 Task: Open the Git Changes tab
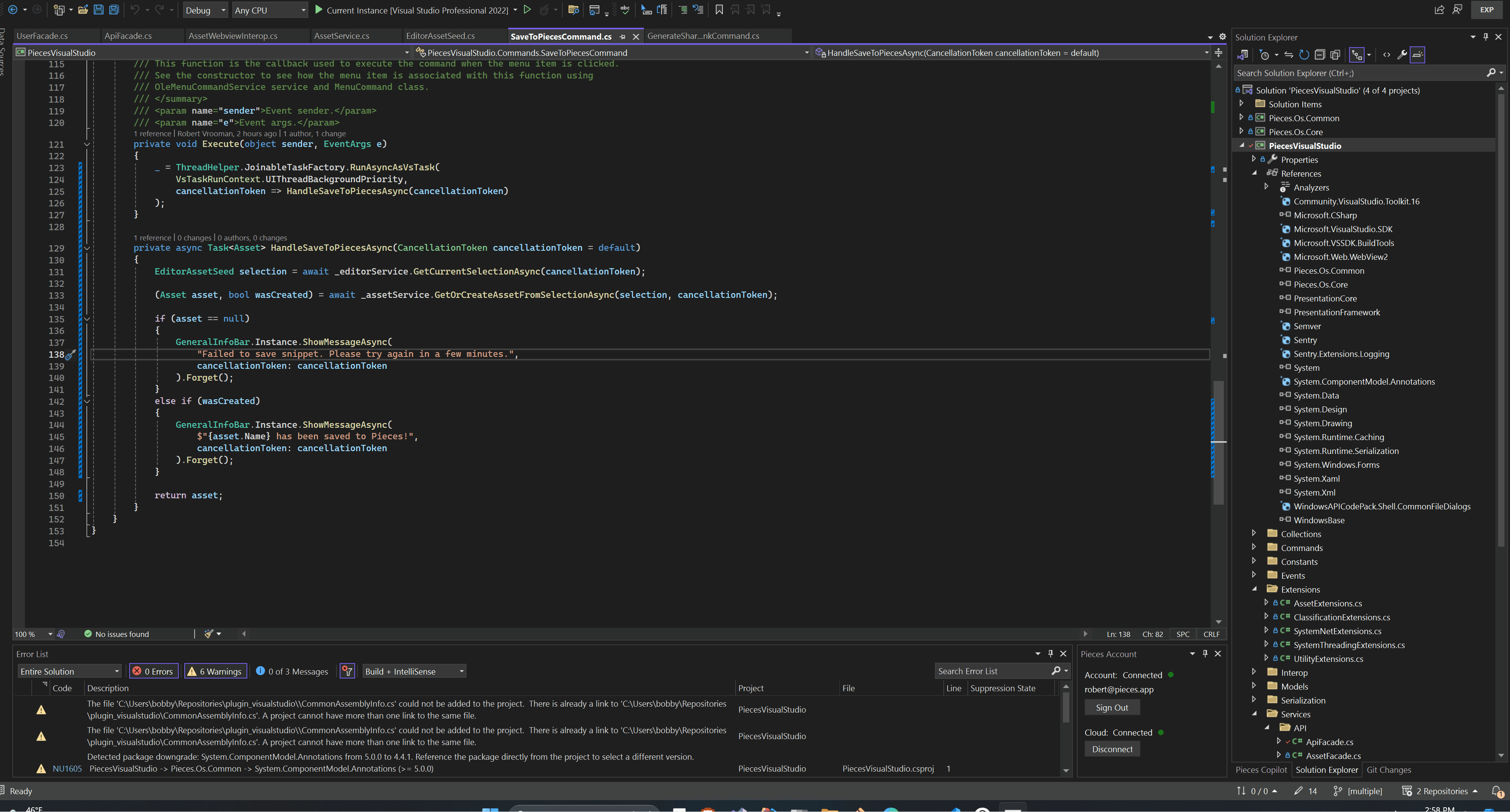click(x=1389, y=770)
